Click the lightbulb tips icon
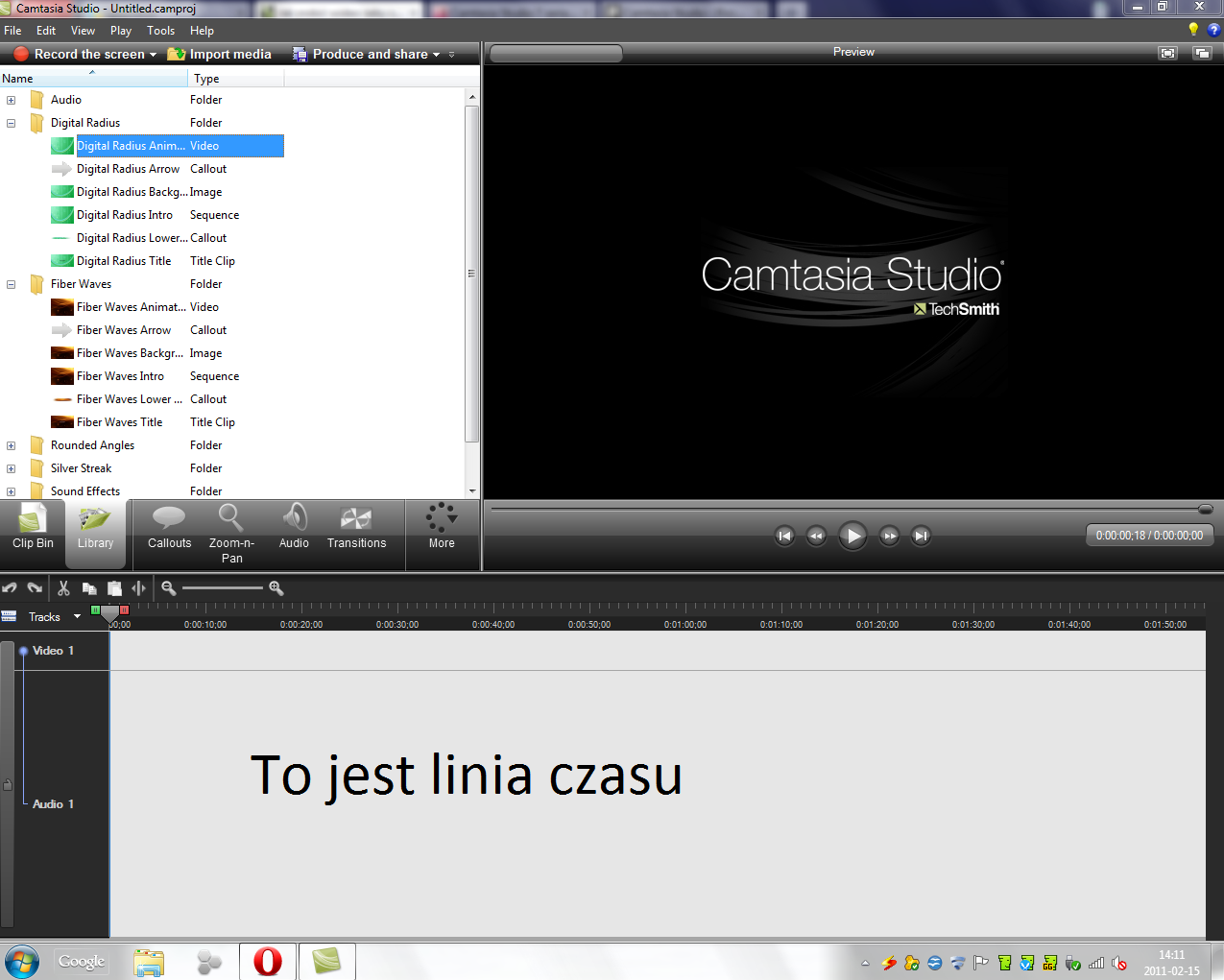1224x980 pixels. pyautogui.click(x=1193, y=30)
